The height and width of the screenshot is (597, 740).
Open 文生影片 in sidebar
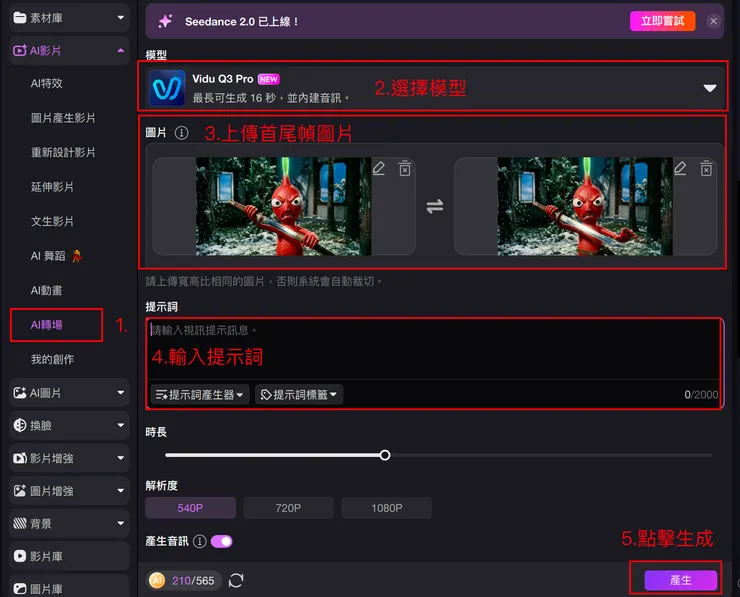coord(52,221)
